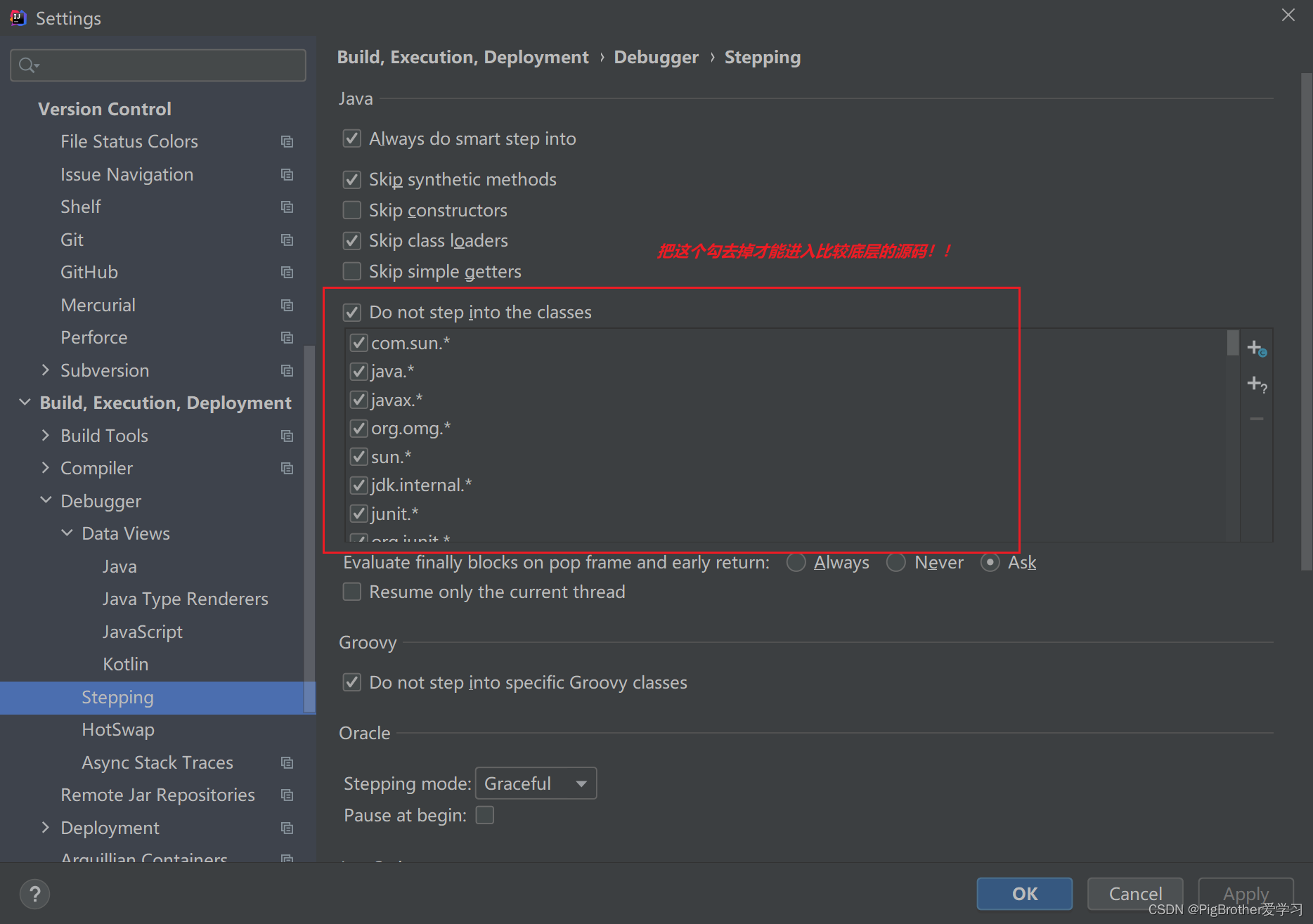Click the magnifier icon in settings search
This screenshot has height=924, width=1313.
[x=28, y=65]
